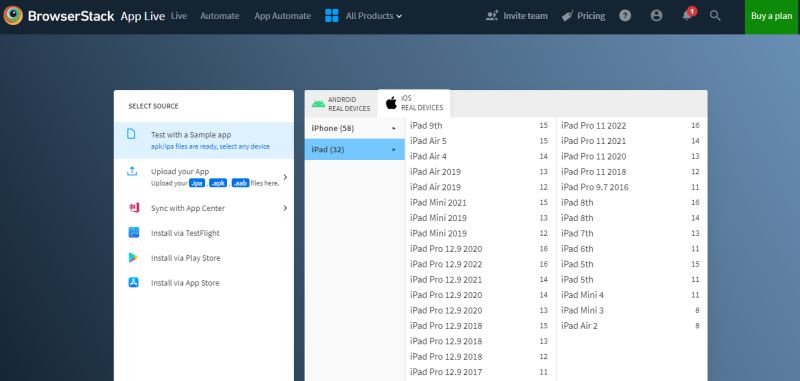
Task: Click the .aab file type badge
Action: click(240, 183)
